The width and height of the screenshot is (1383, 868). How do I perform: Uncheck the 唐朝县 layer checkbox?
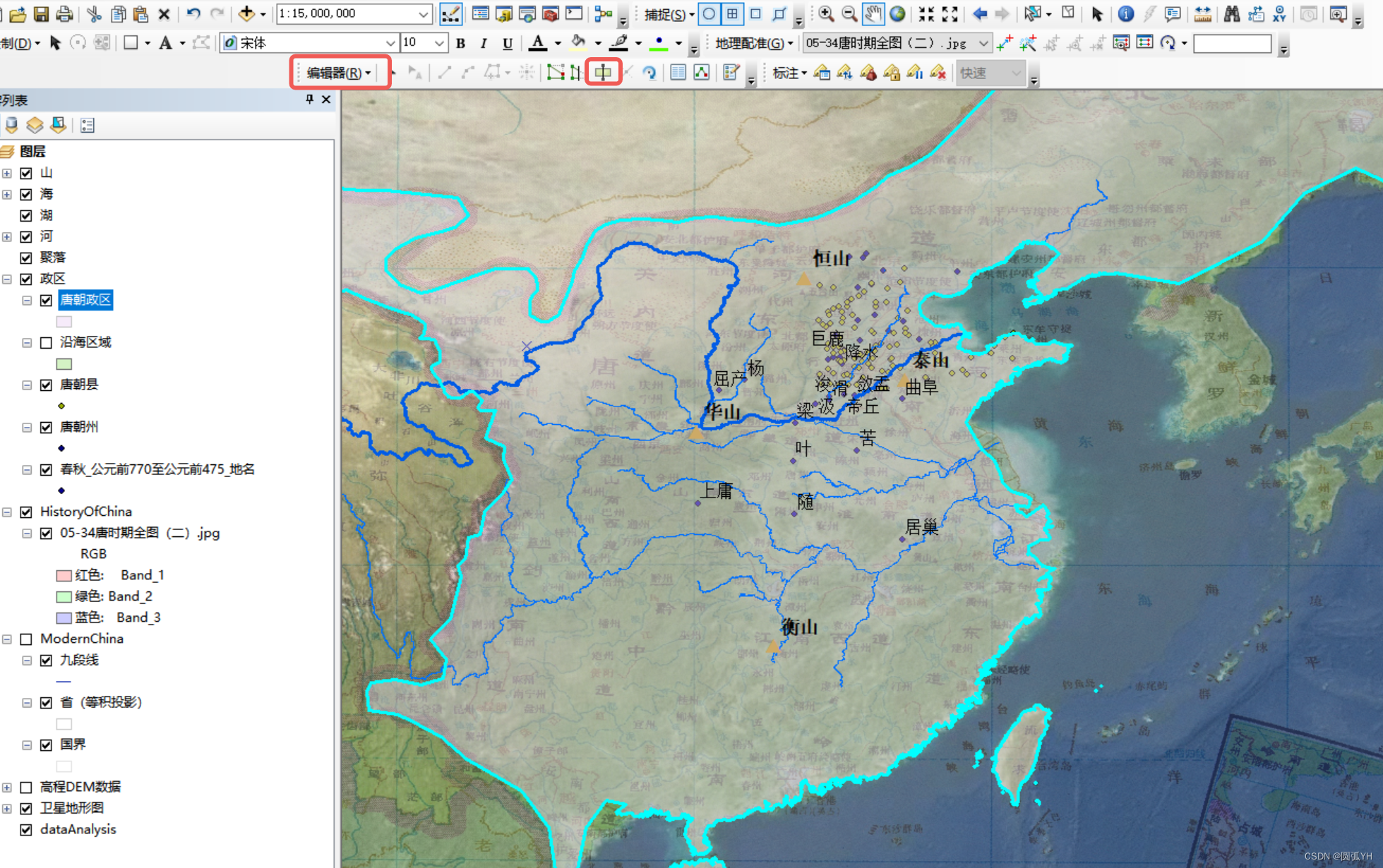click(x=47, y=385)
